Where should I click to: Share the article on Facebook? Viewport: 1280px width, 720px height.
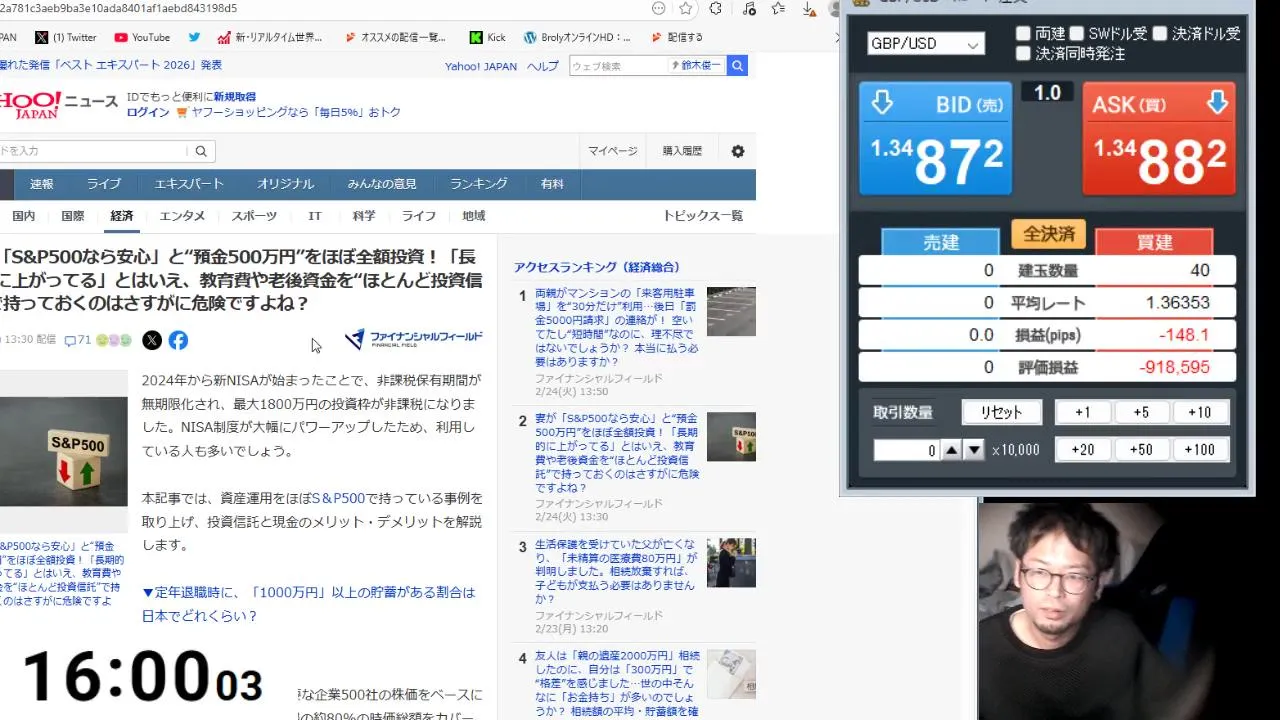(178, 340)
